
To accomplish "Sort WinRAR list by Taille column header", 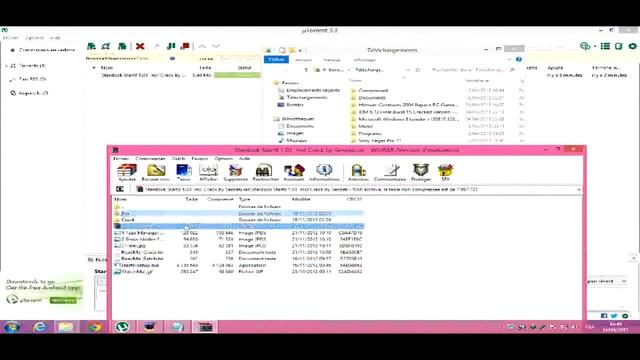I will [192, 199].
